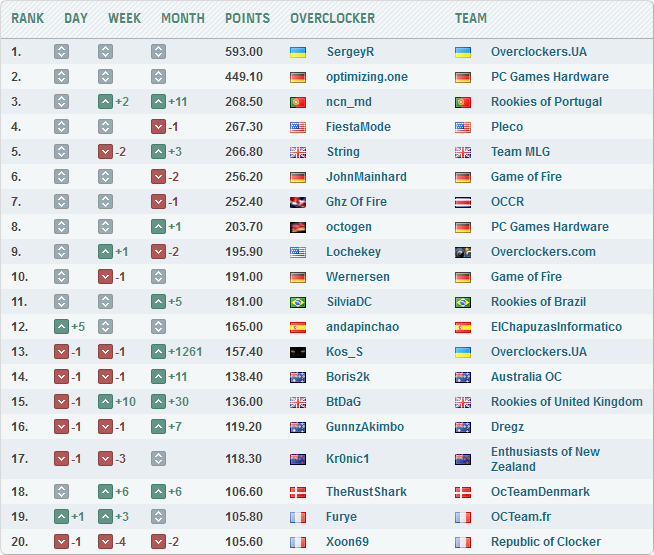Open optimizing.one overclocker profile
The image size is (654, 555).
(367, 77)
